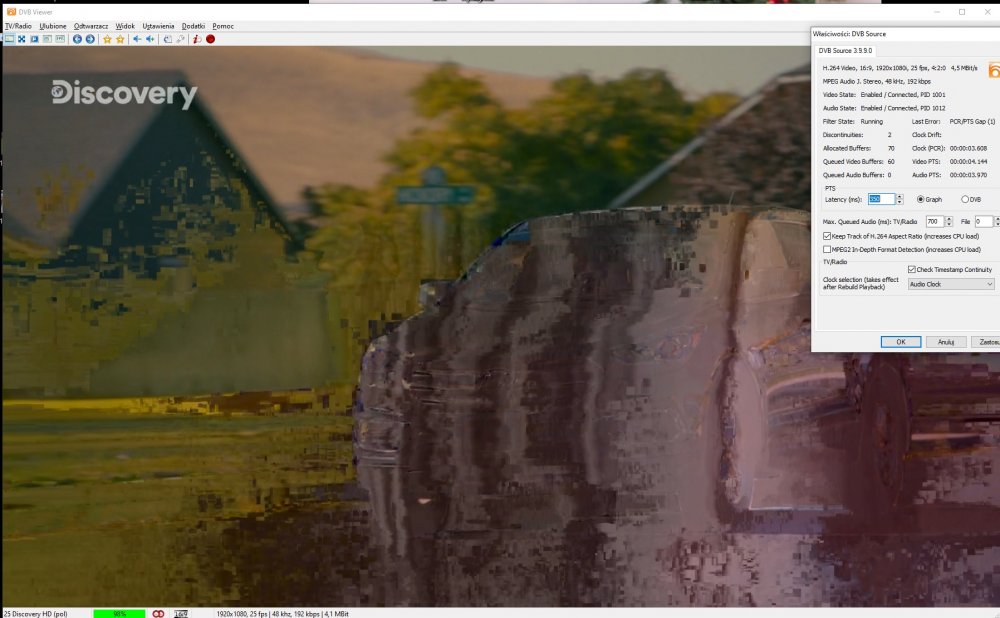
Task: Click the Latency (ms) input field
Action: [881, 199]
